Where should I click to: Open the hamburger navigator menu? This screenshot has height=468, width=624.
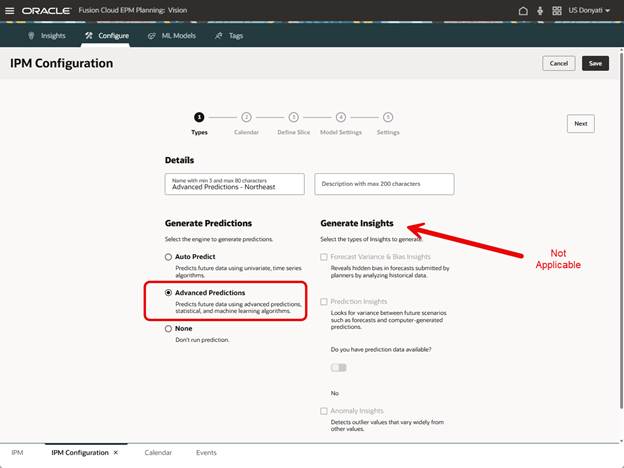(x=9, y=10)
